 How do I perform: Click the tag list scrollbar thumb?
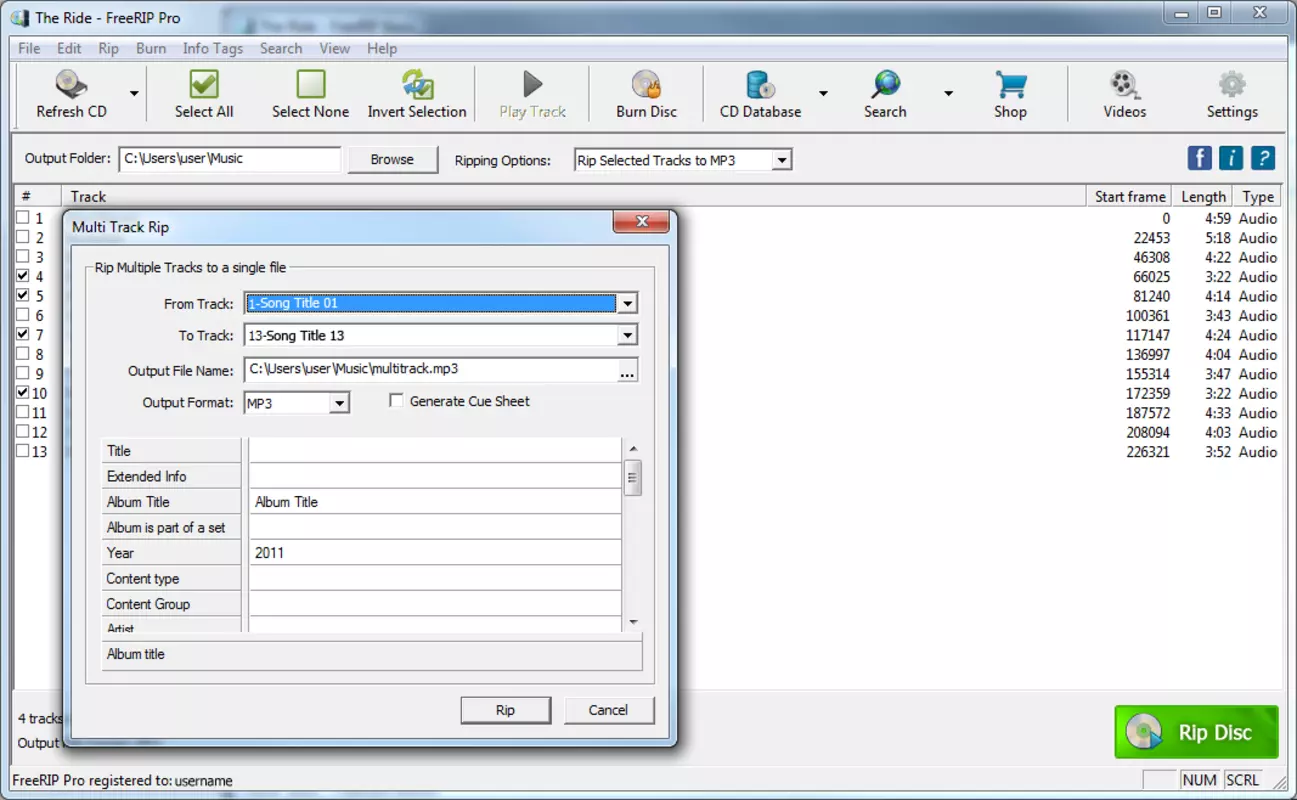click(x=633, y=478)
